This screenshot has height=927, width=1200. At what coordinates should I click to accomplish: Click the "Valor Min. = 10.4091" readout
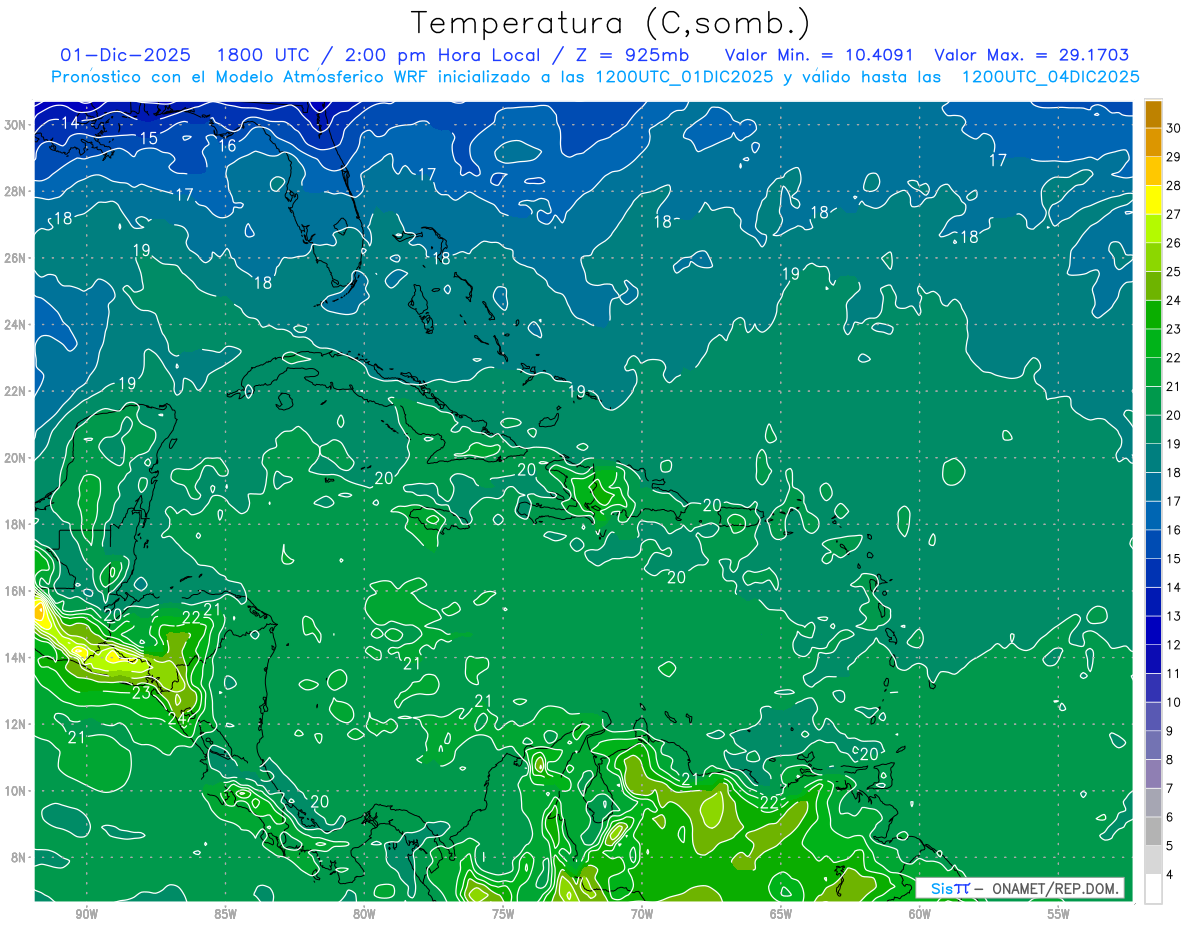coord(821,55)
